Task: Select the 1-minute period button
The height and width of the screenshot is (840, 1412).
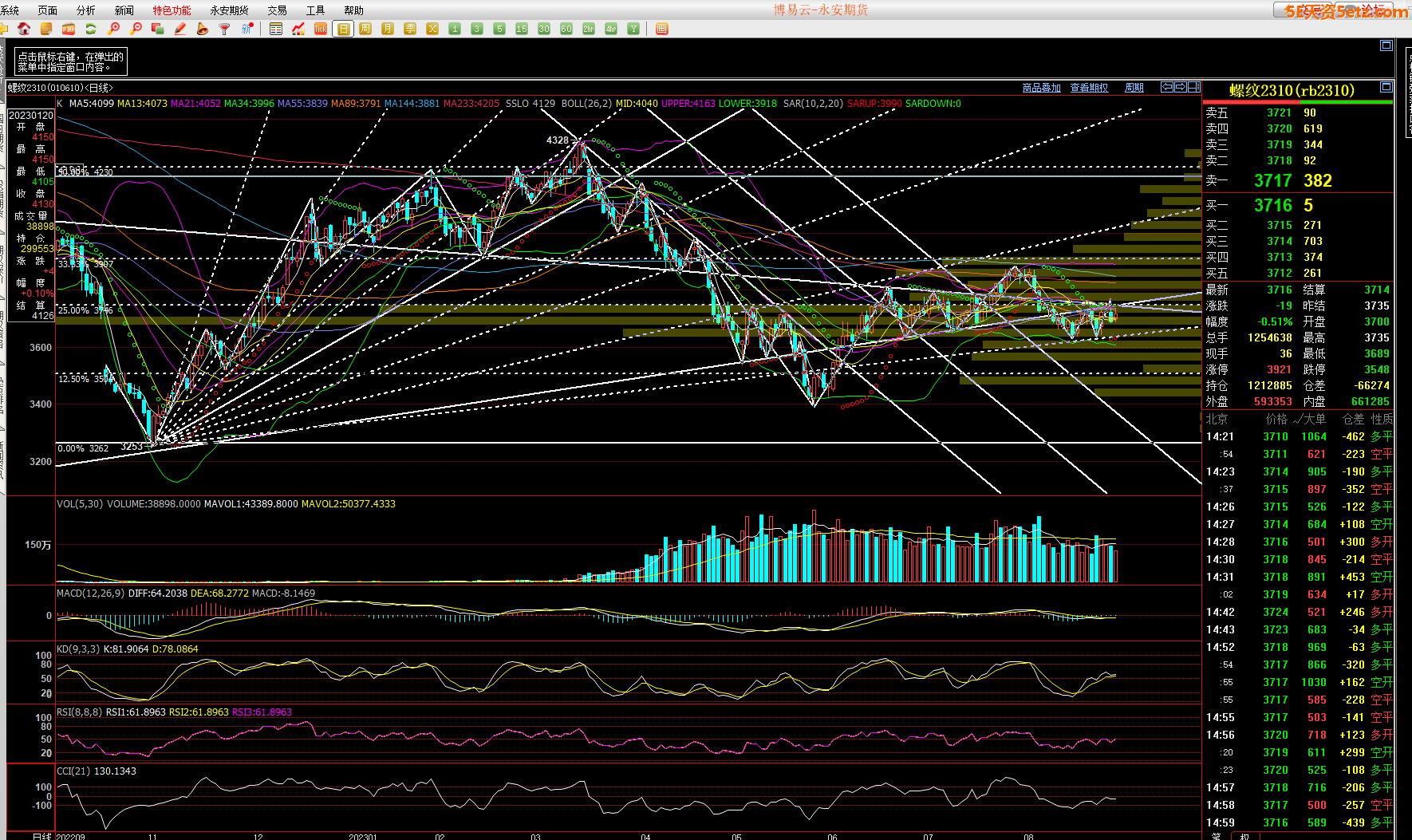Action: (x=455, y=29)
